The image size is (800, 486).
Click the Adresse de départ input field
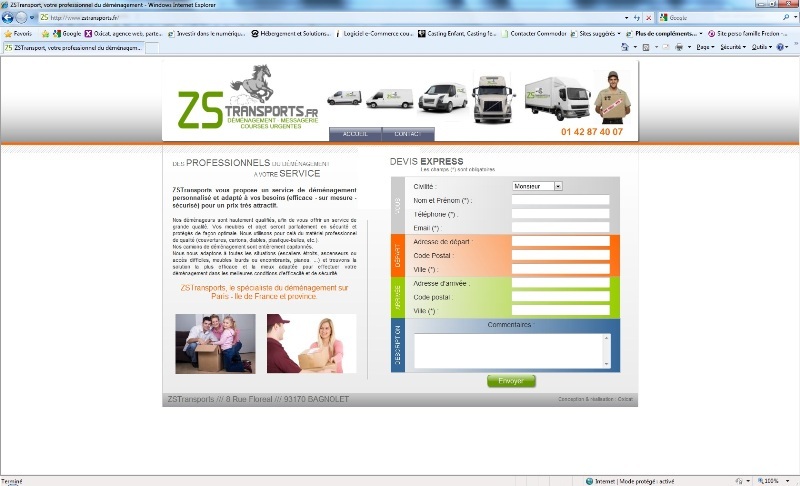pyautogui.click(x=560, y=241)
